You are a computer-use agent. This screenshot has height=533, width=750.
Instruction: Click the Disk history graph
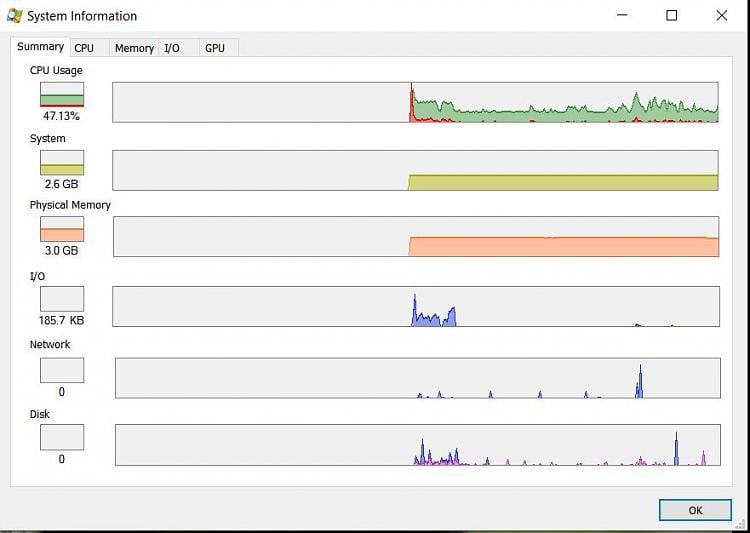(417, 445)
